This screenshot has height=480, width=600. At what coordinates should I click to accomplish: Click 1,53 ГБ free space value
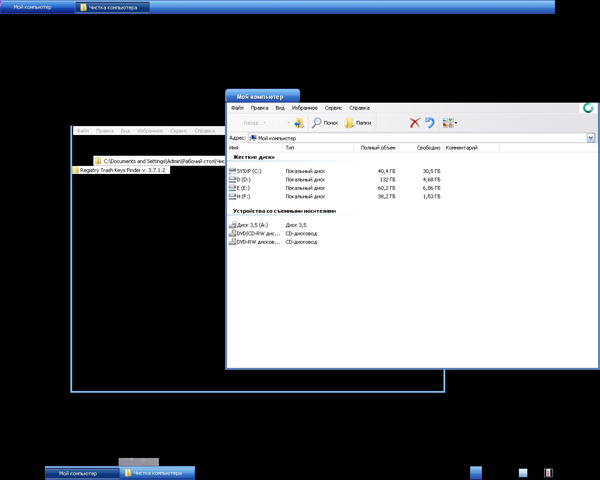(x=431, y=196)
